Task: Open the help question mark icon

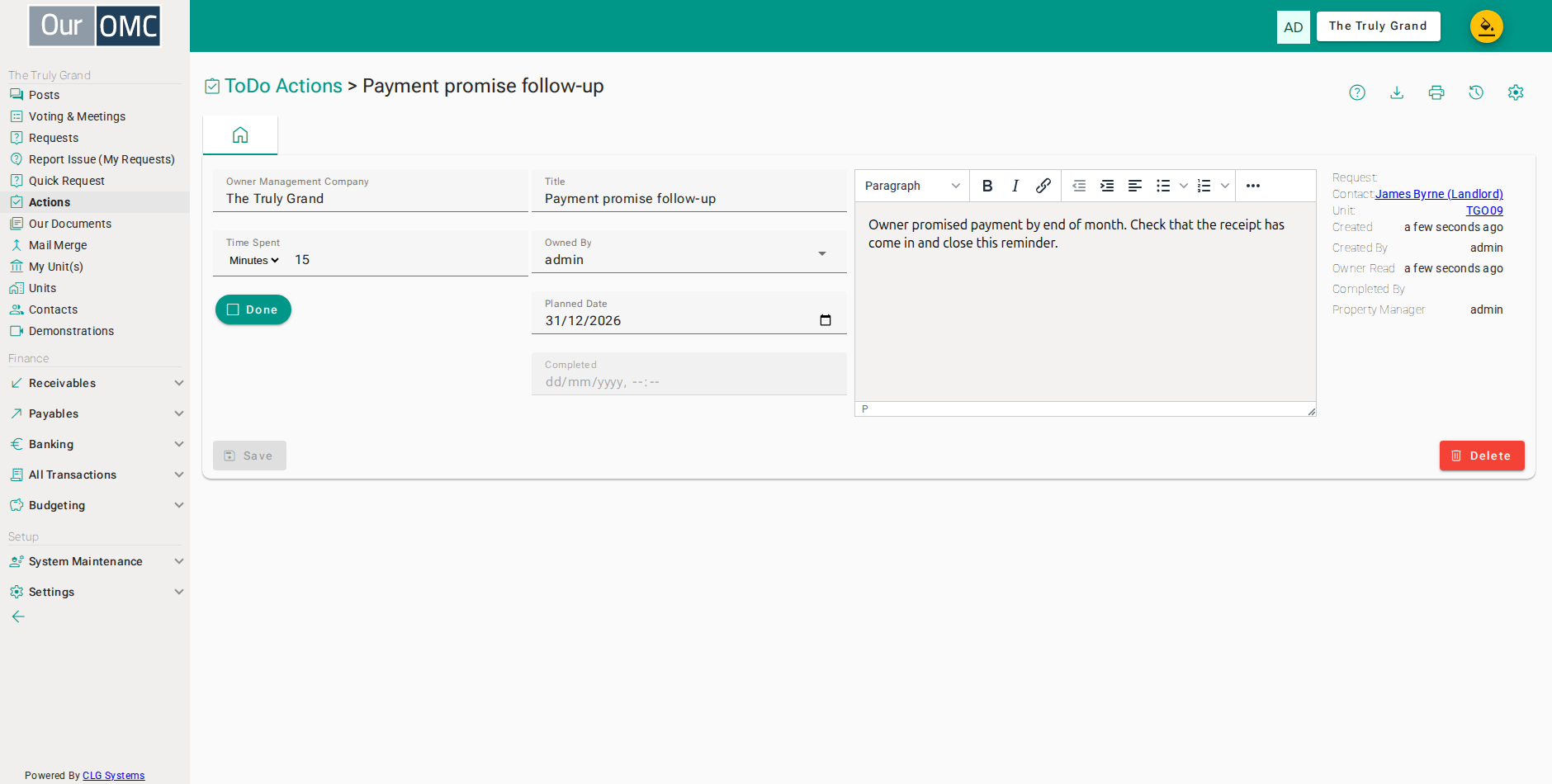Action: pos(1357,92)
